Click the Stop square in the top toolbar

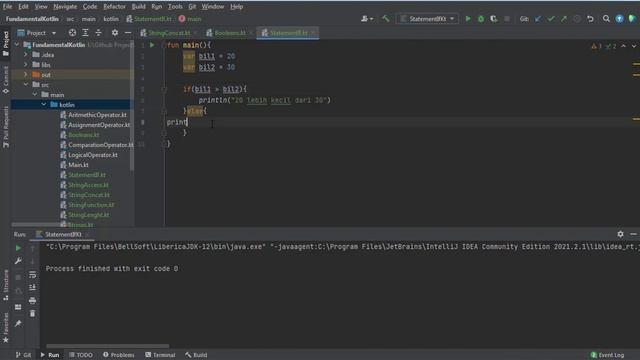tap(507, 19)
